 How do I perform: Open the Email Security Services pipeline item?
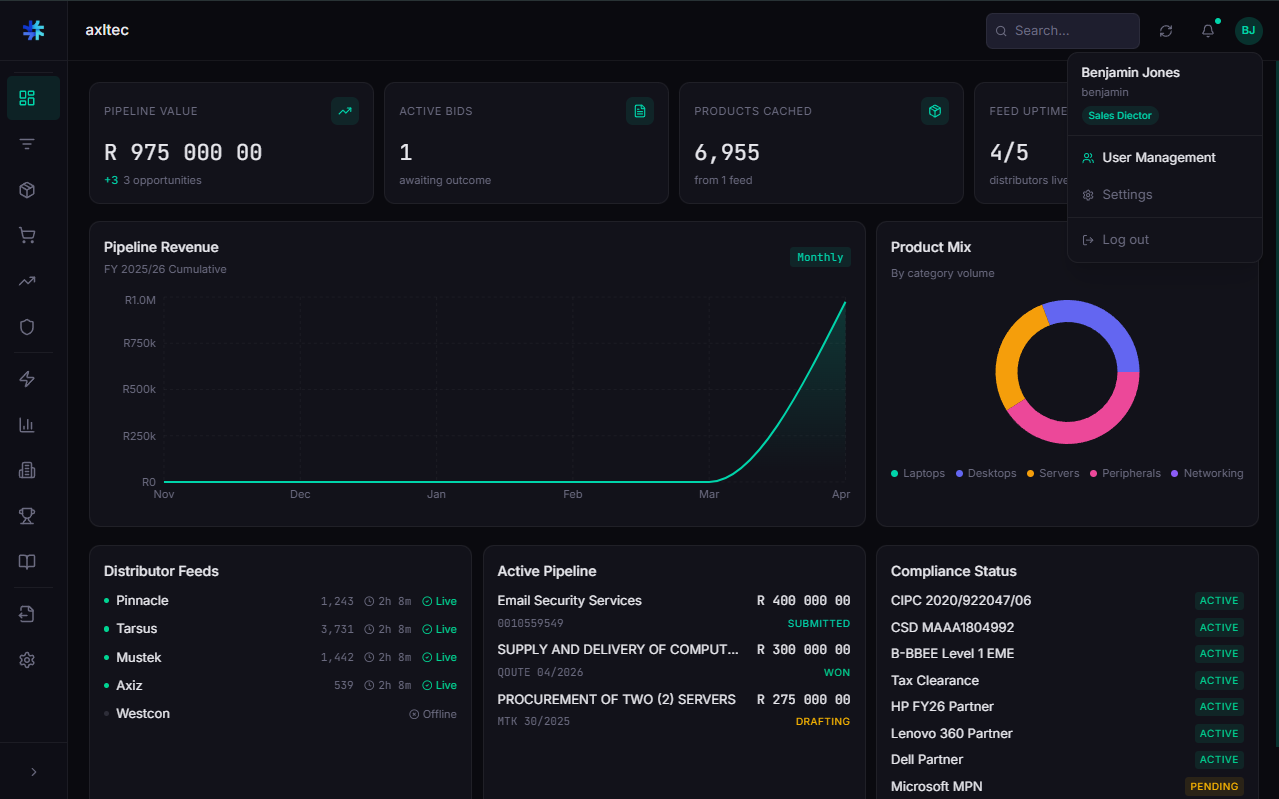coord(674,611)
